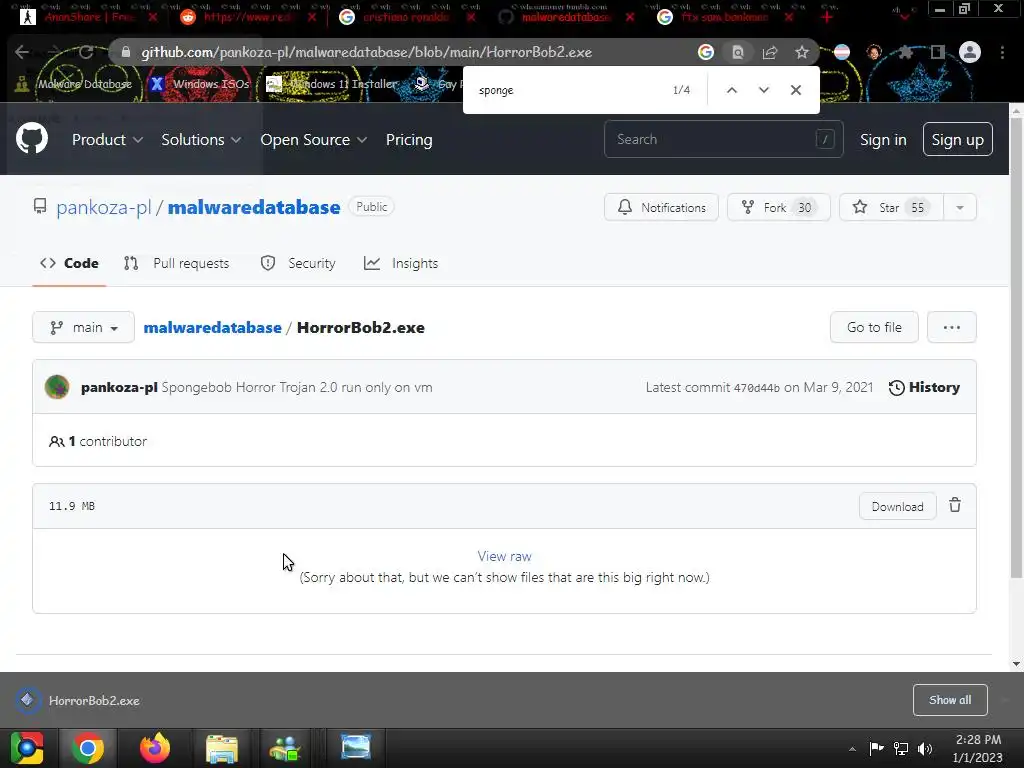Viewport: 1024px width, 768px height.
Task: Expand the Open Source menu
Action: coord(313,140)
